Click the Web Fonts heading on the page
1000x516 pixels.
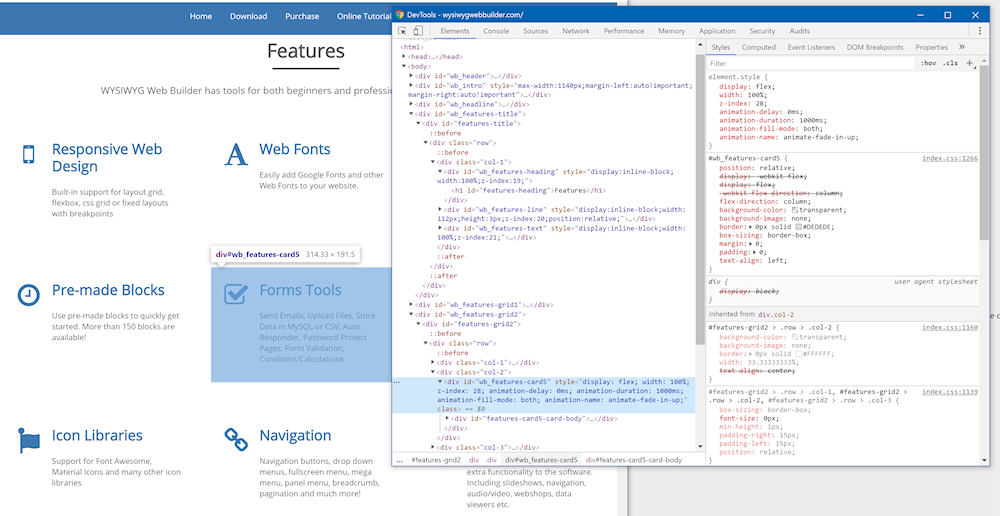click(295, 149)
